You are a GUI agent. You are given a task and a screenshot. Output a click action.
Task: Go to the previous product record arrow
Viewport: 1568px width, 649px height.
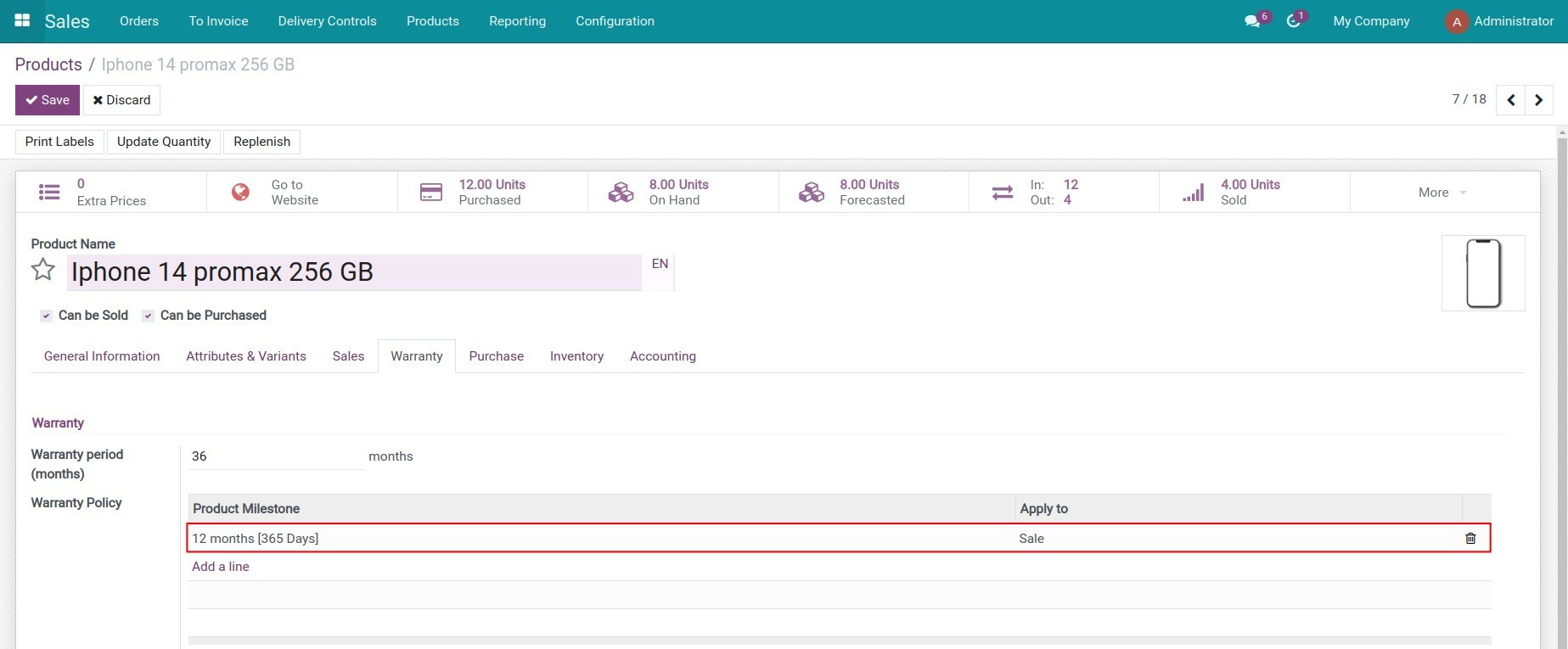coord(1510,100)
